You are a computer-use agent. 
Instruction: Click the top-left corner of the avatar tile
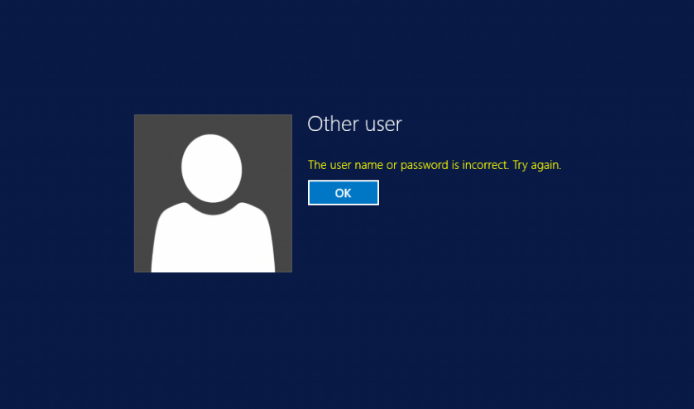coord(138,118)
